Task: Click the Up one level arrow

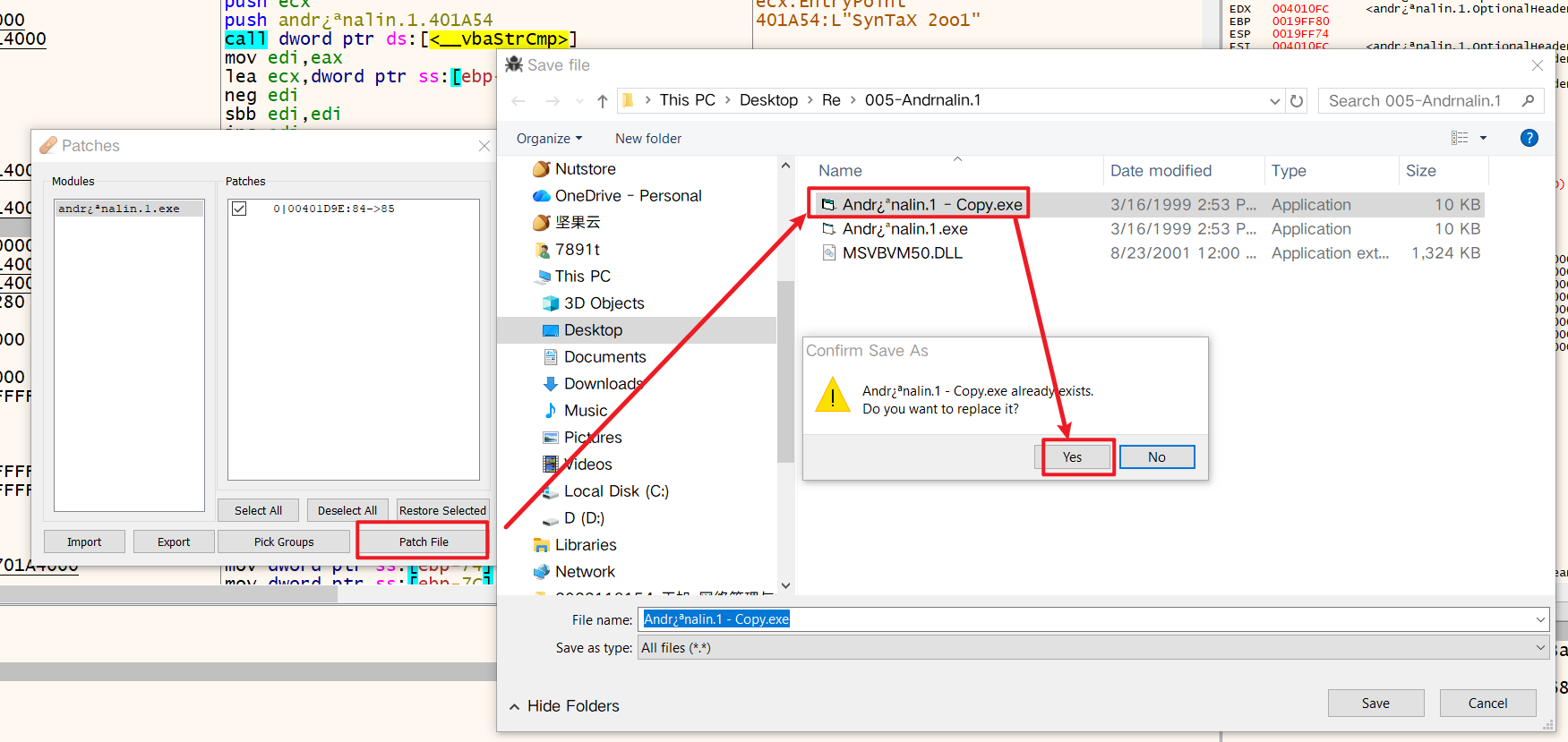Action: pos(603,101)
